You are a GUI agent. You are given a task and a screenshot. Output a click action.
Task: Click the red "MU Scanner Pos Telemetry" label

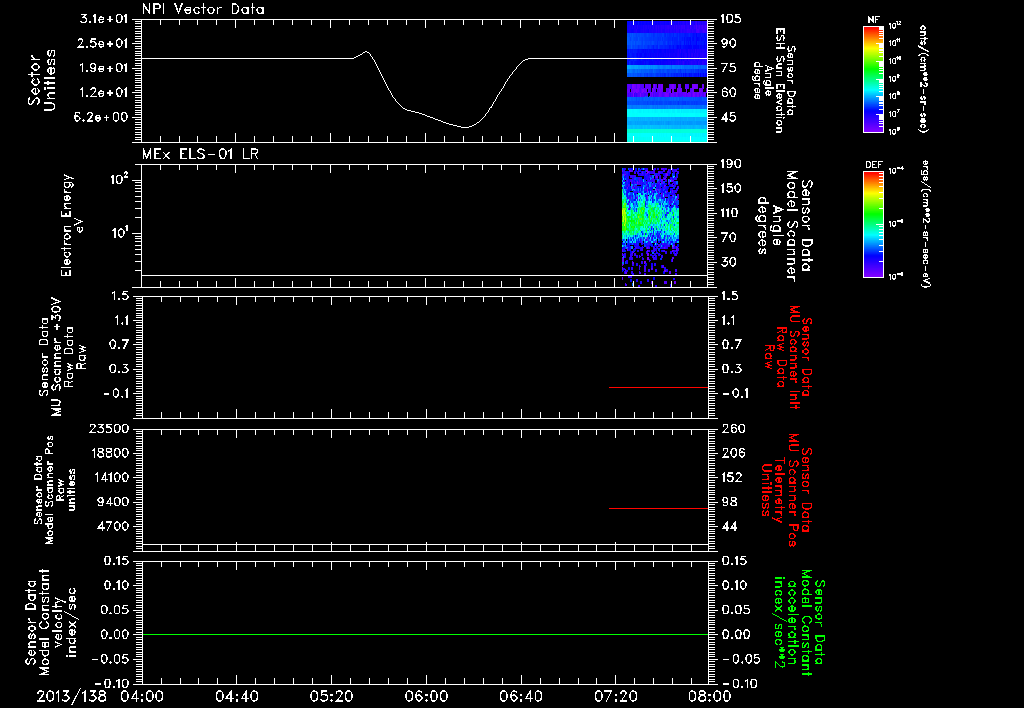[x=787, y=490]
